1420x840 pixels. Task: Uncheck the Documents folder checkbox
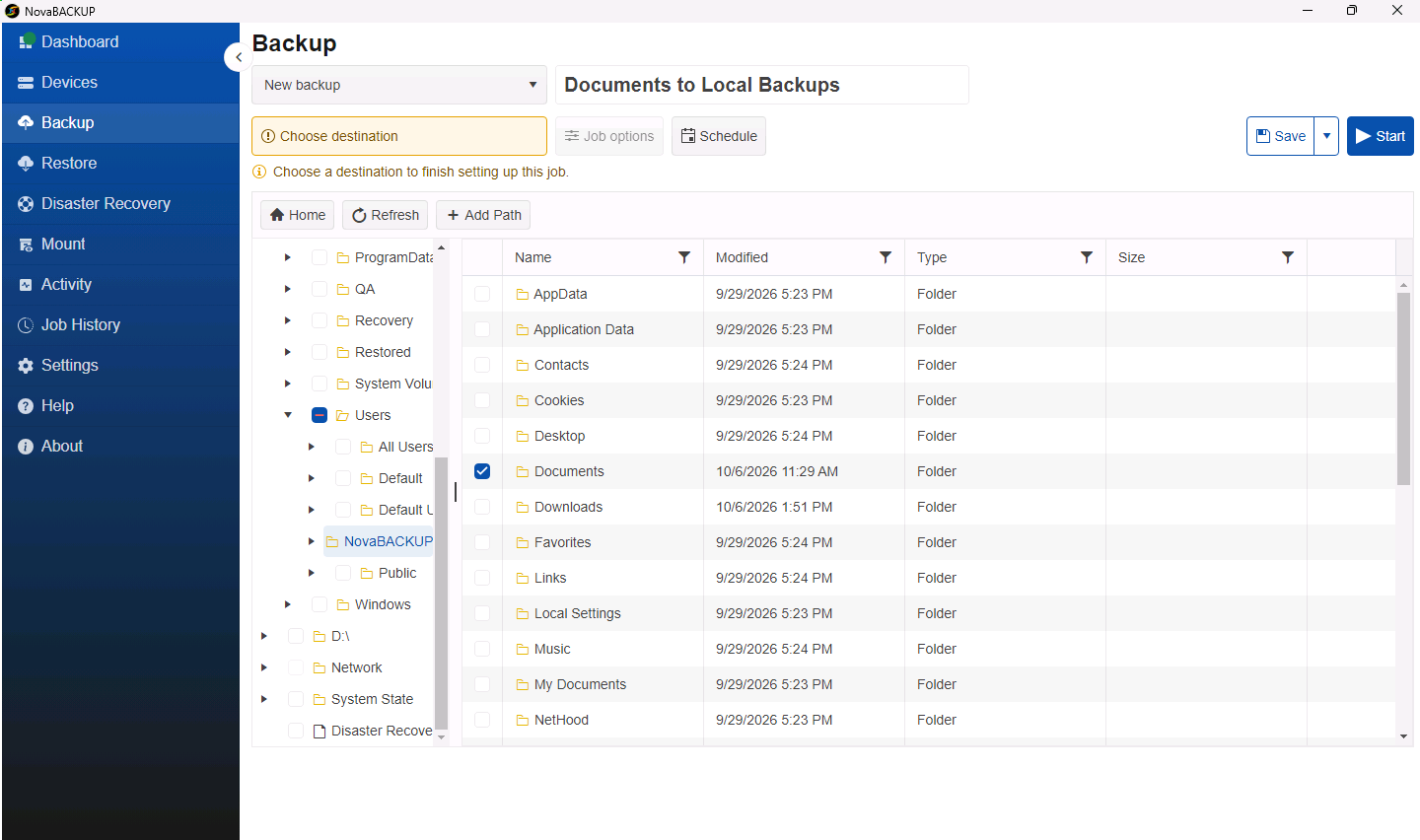tap(482, 471)
